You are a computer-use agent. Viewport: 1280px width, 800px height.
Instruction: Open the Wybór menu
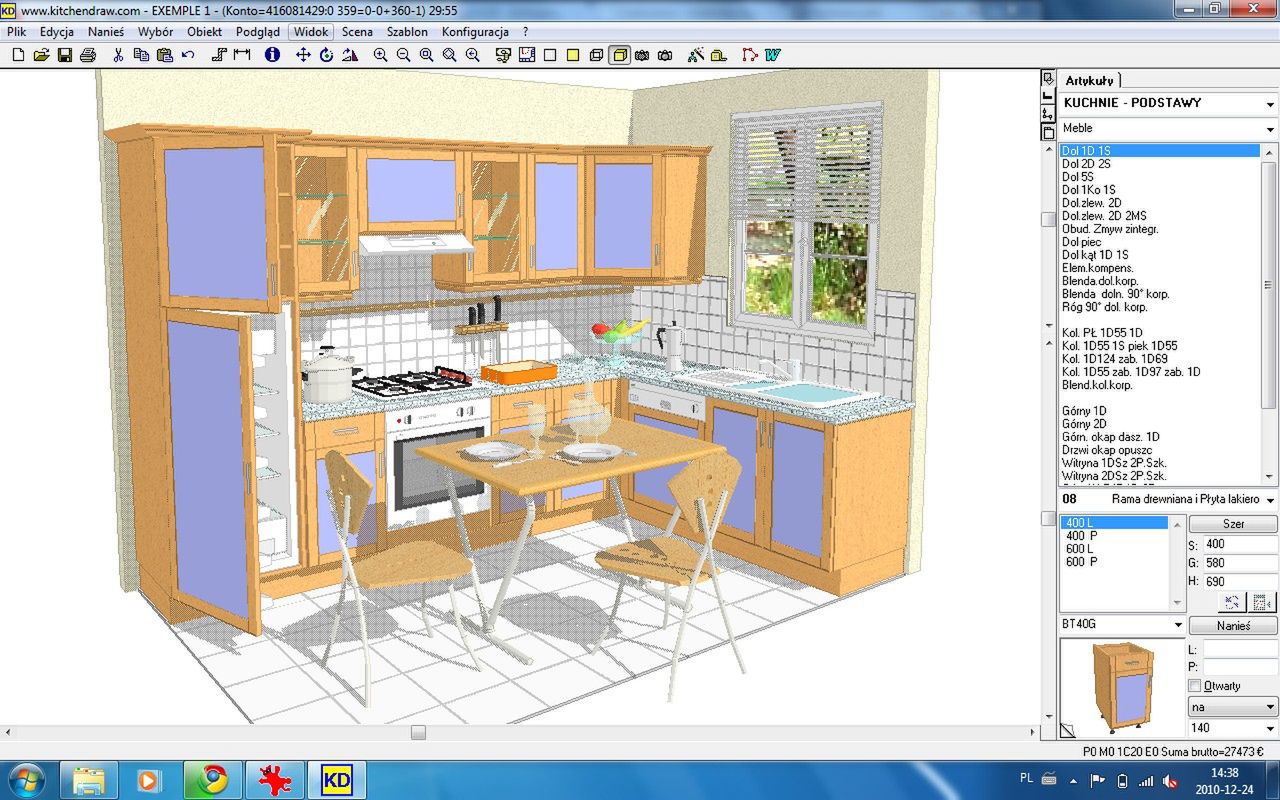[156, 31]
